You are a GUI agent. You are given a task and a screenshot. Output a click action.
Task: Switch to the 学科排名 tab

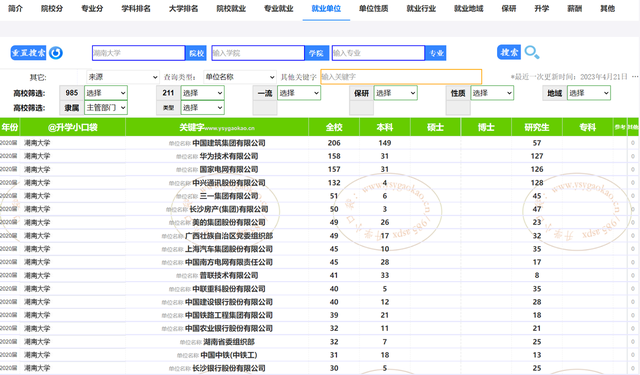click(136, 8)
